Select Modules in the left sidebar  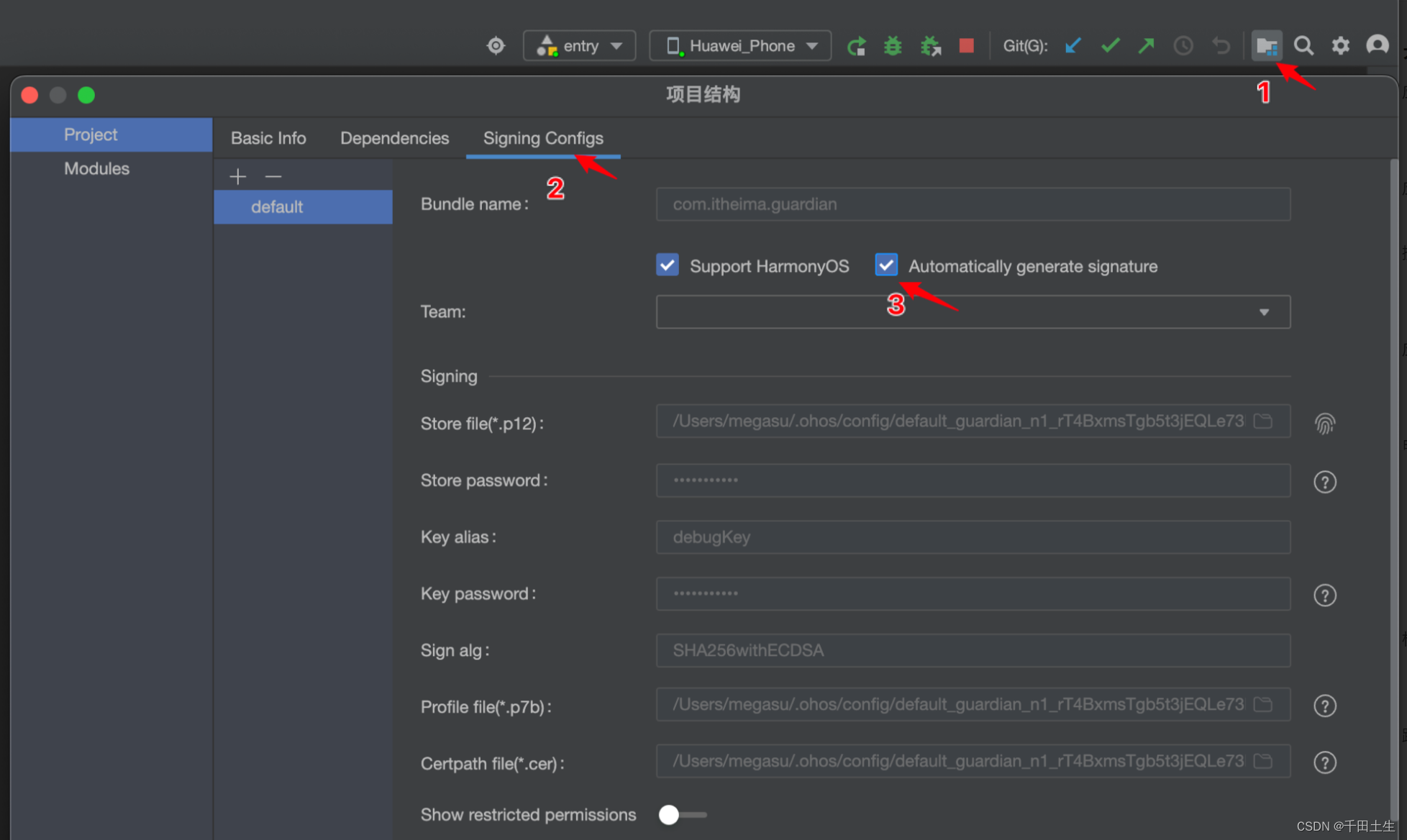pos(96,168)
